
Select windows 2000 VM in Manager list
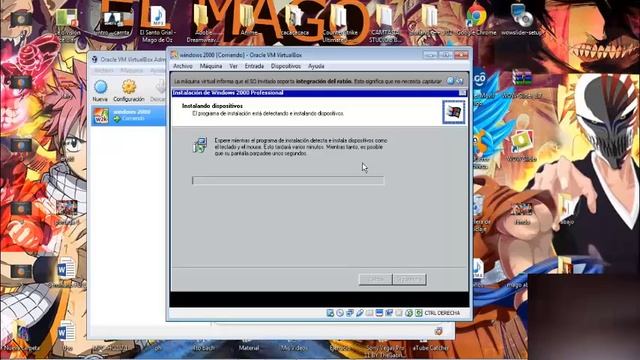coord(128,116)
